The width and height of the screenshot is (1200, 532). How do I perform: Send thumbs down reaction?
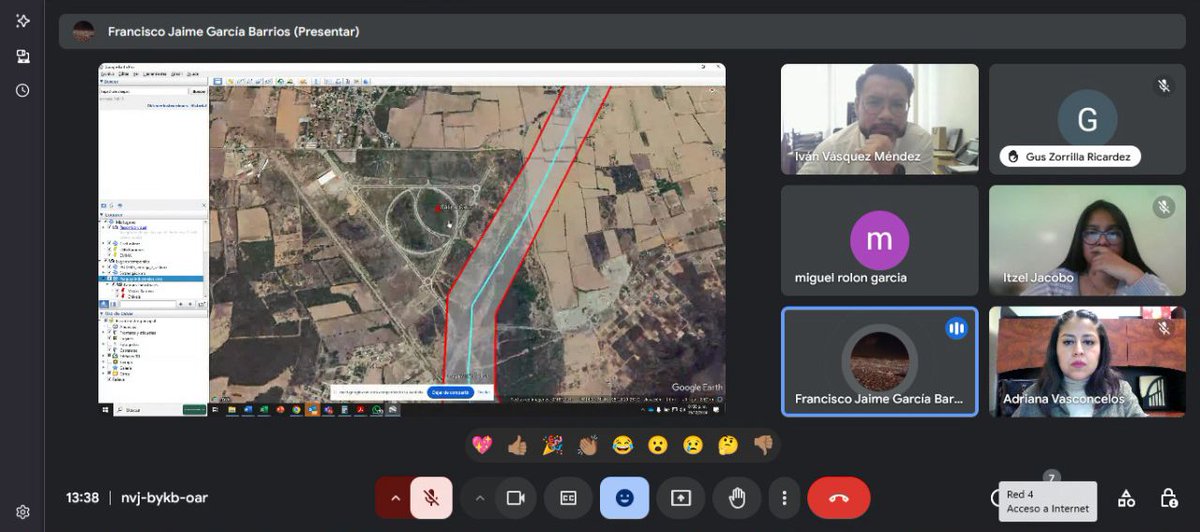pyautogui.click(x=763, y=445)
